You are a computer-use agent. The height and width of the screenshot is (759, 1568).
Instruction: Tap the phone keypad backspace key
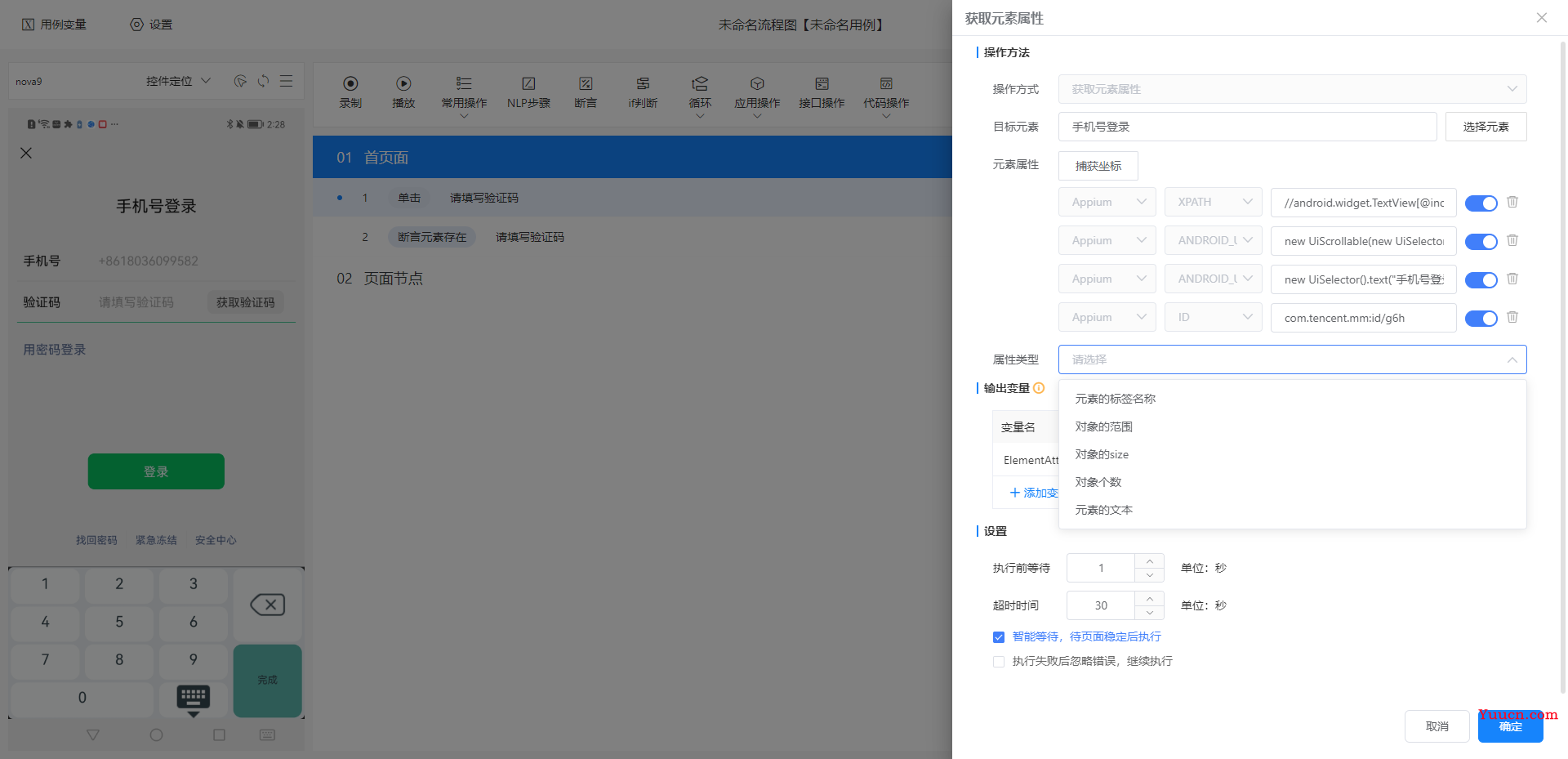(267, 605)
